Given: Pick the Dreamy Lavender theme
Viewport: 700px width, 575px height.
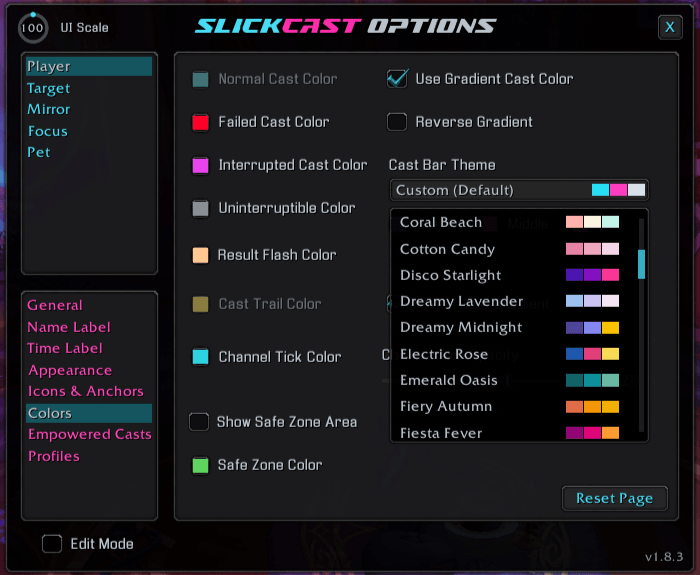Looking at the screenshot, I should pos(509,301).
